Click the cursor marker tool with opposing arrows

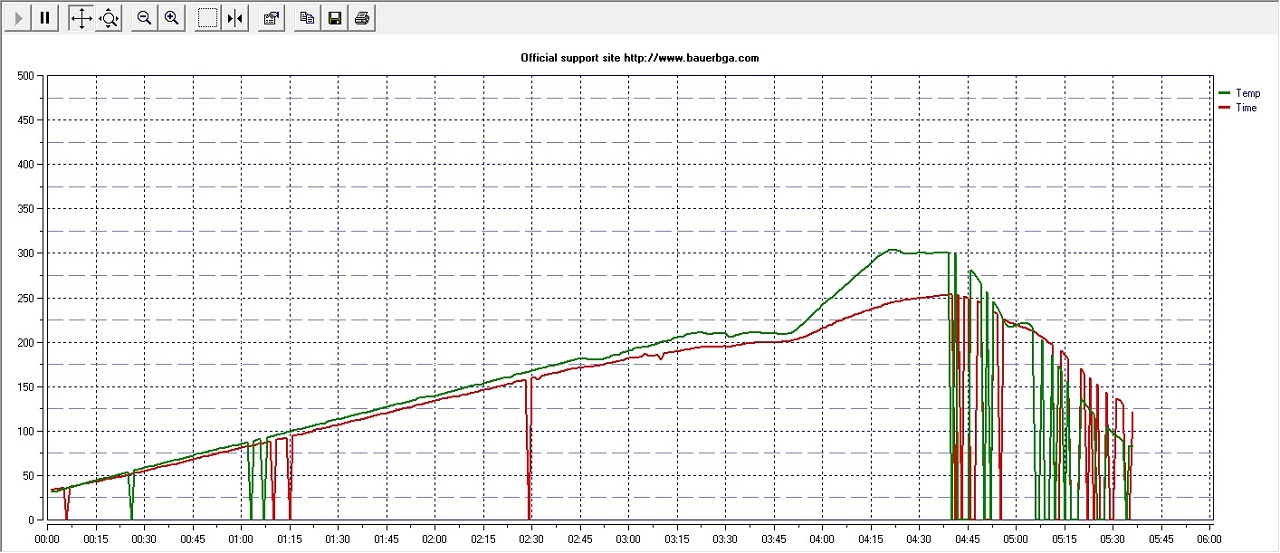coord(235,18)
